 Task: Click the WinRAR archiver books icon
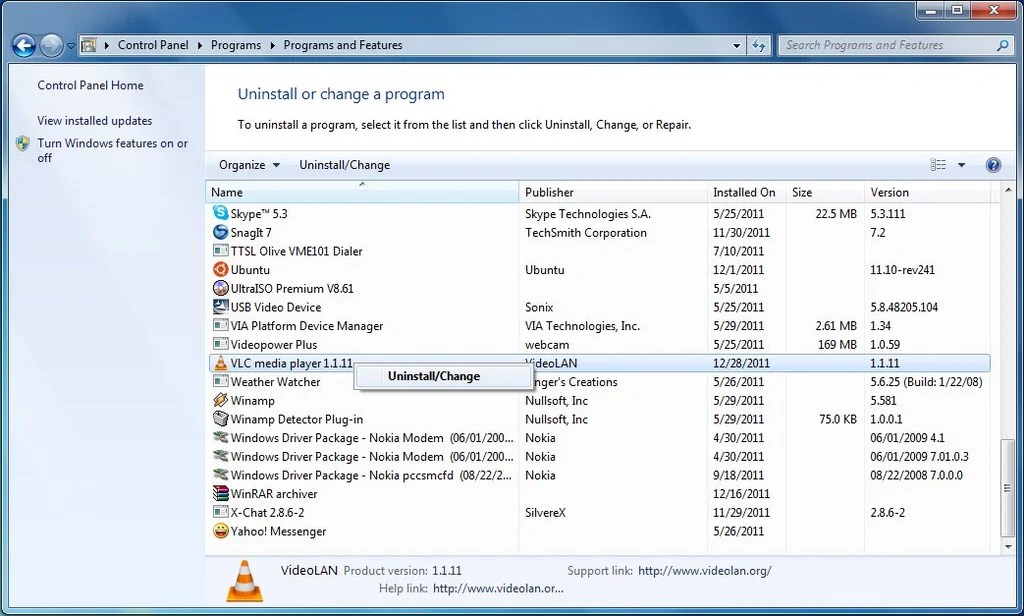tap(220, 493)
